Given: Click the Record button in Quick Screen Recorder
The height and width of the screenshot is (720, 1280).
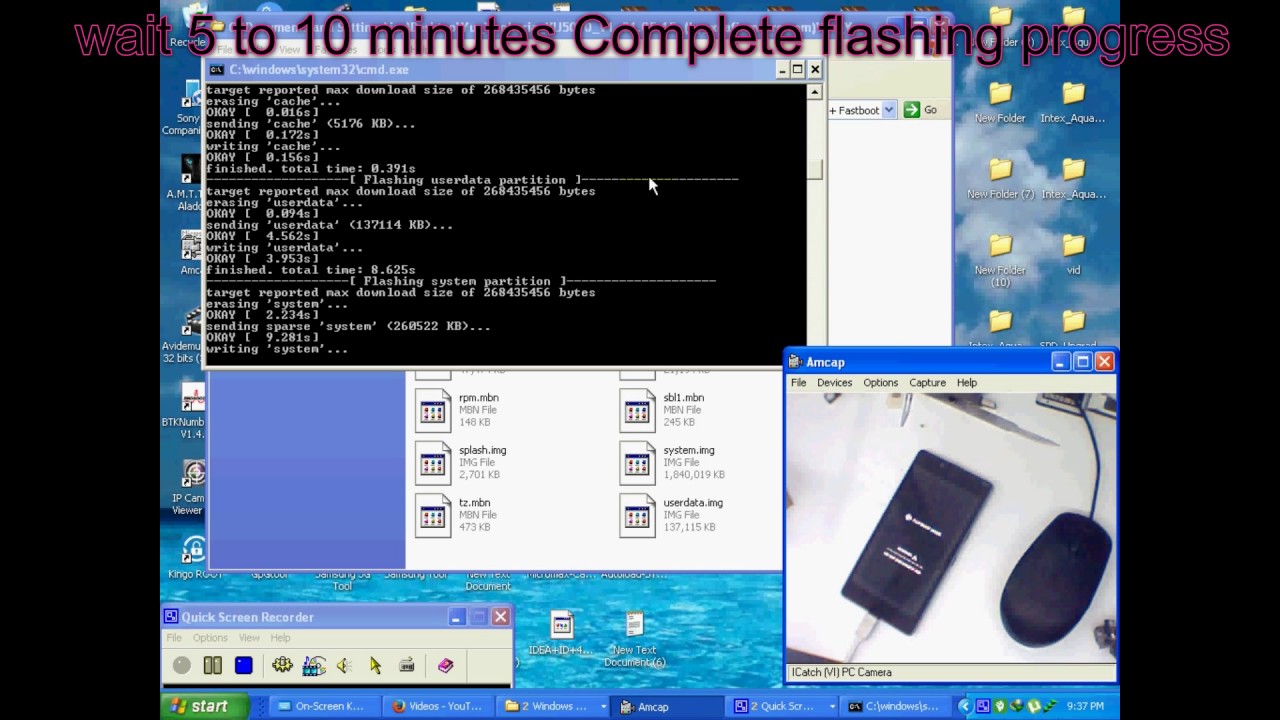Looking at the screenshot, I should 182,665.
